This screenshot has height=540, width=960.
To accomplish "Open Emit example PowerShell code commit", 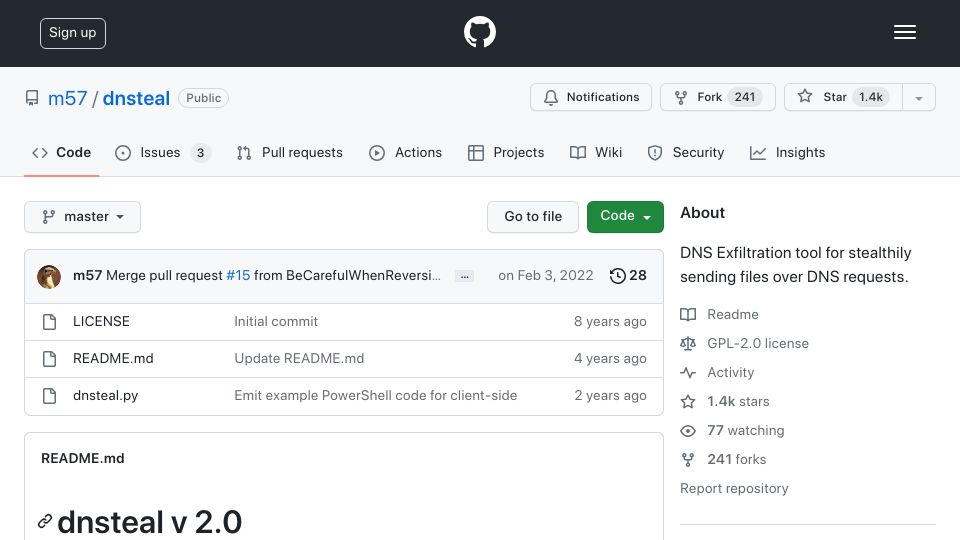I will [375, 396].
